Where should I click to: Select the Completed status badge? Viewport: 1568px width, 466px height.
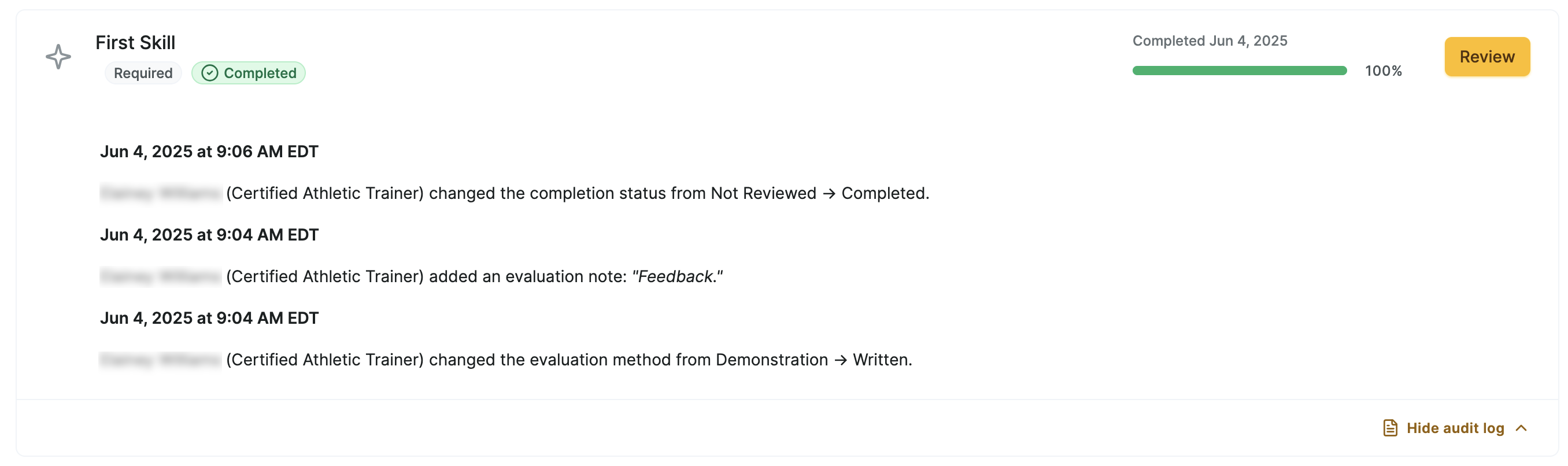[x=249, y=73]
